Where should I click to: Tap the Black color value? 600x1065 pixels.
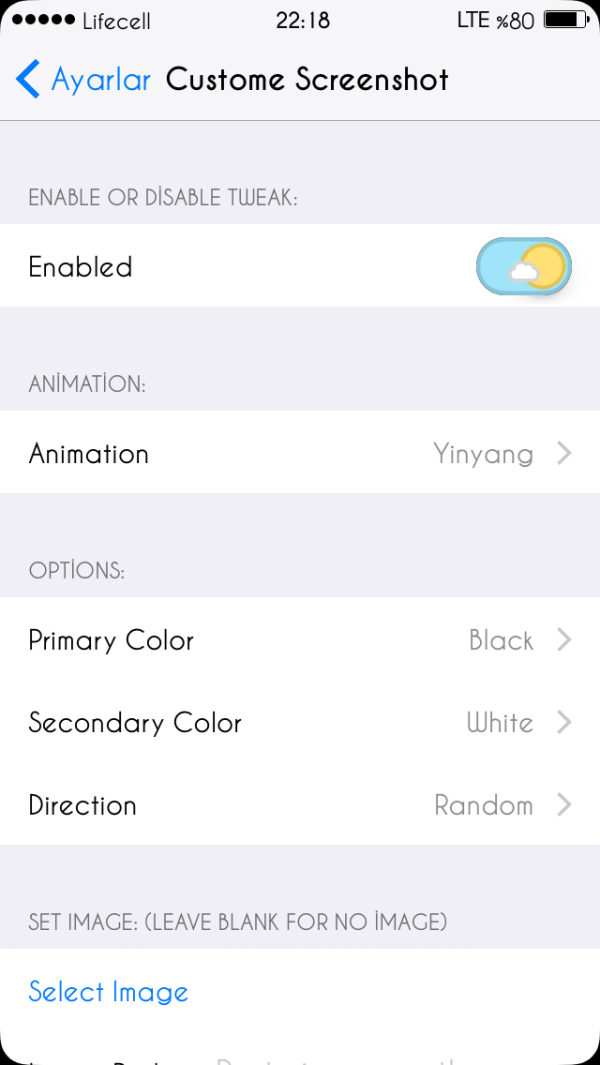point(501,640)
